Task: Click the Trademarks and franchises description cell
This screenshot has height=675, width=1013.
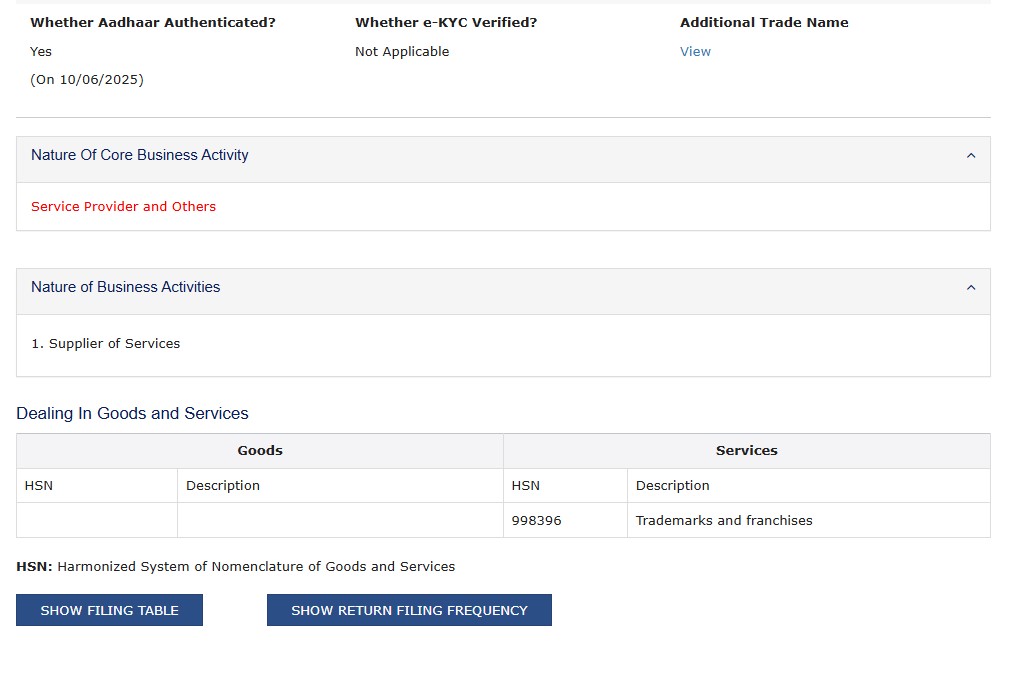Action: tap(724, 521)
